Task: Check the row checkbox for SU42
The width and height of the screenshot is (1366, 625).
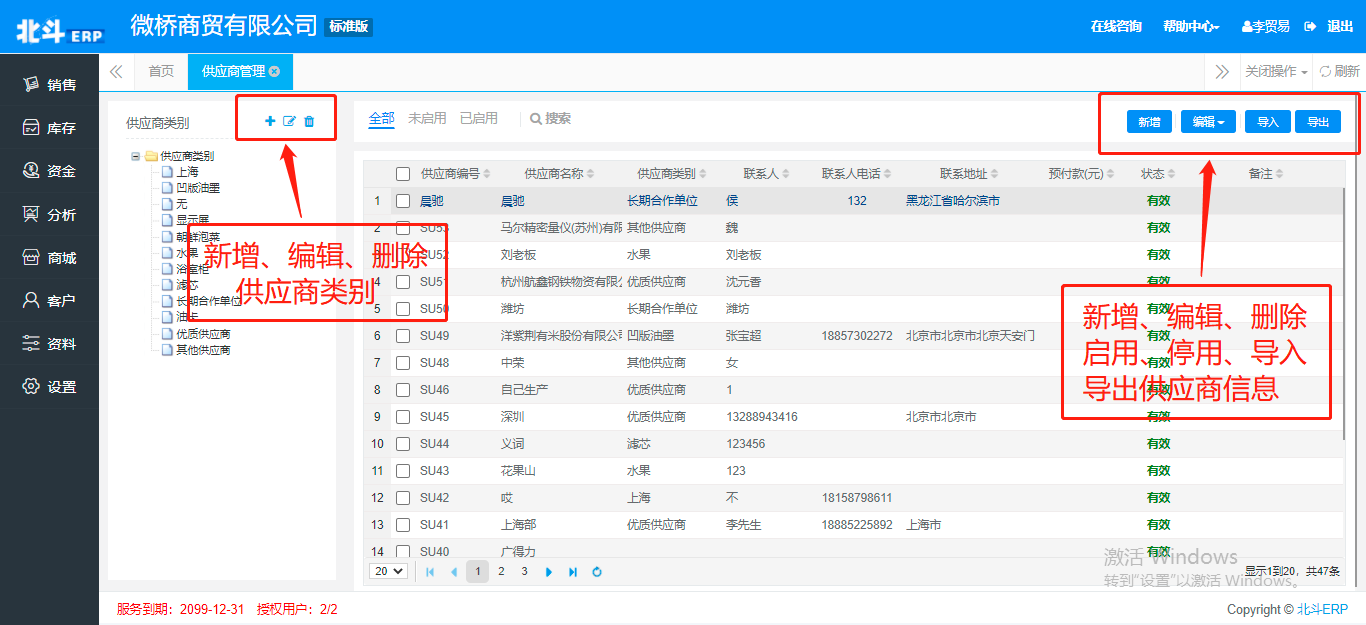Action: tap(403, 498)
